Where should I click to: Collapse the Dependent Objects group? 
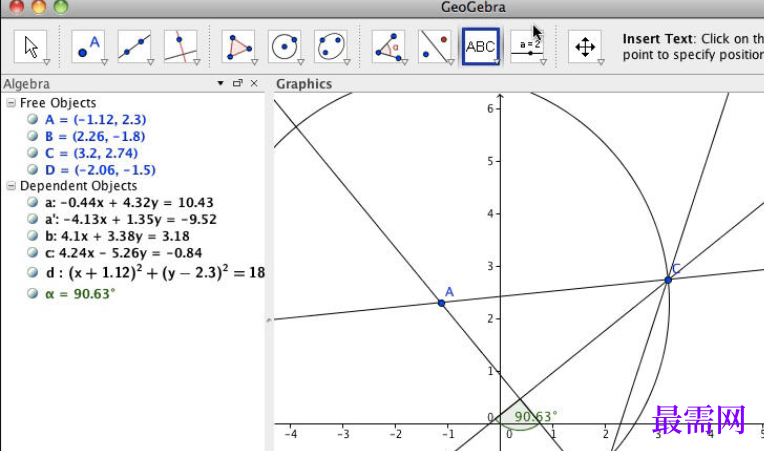click(x=11, y=186)
